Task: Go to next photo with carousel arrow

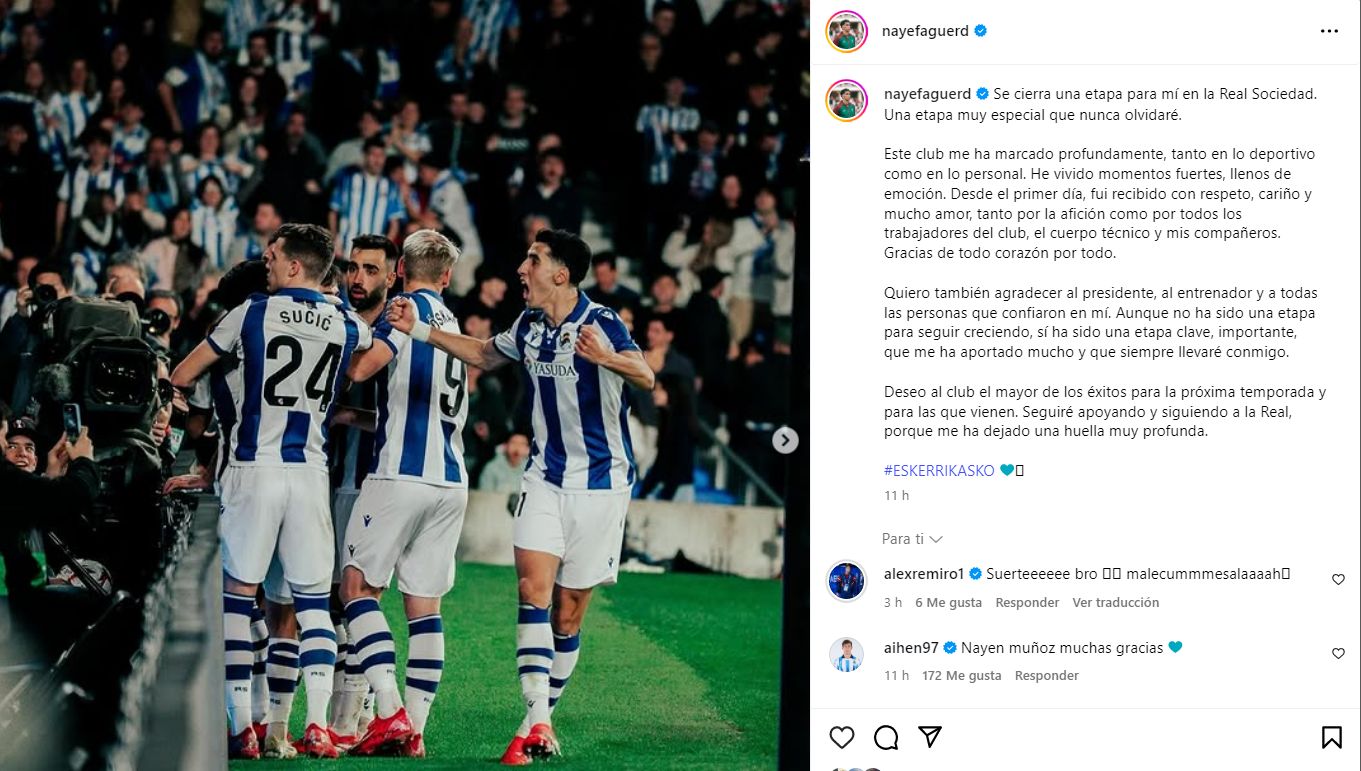Action: (x=785, y=439)
